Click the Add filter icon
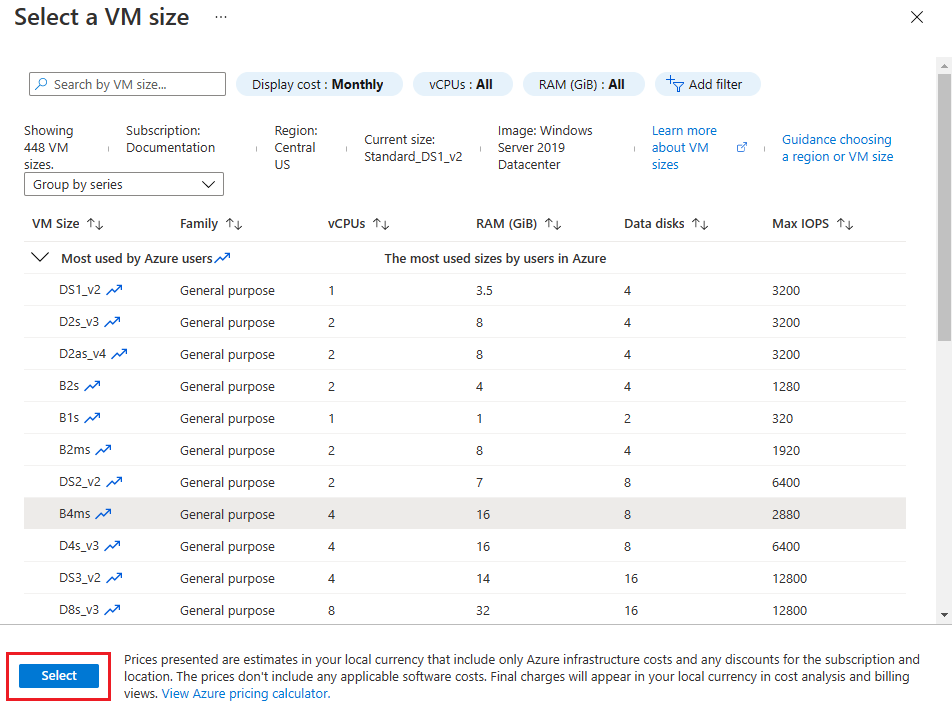952x715 pixels. click(x=676, y=84)
